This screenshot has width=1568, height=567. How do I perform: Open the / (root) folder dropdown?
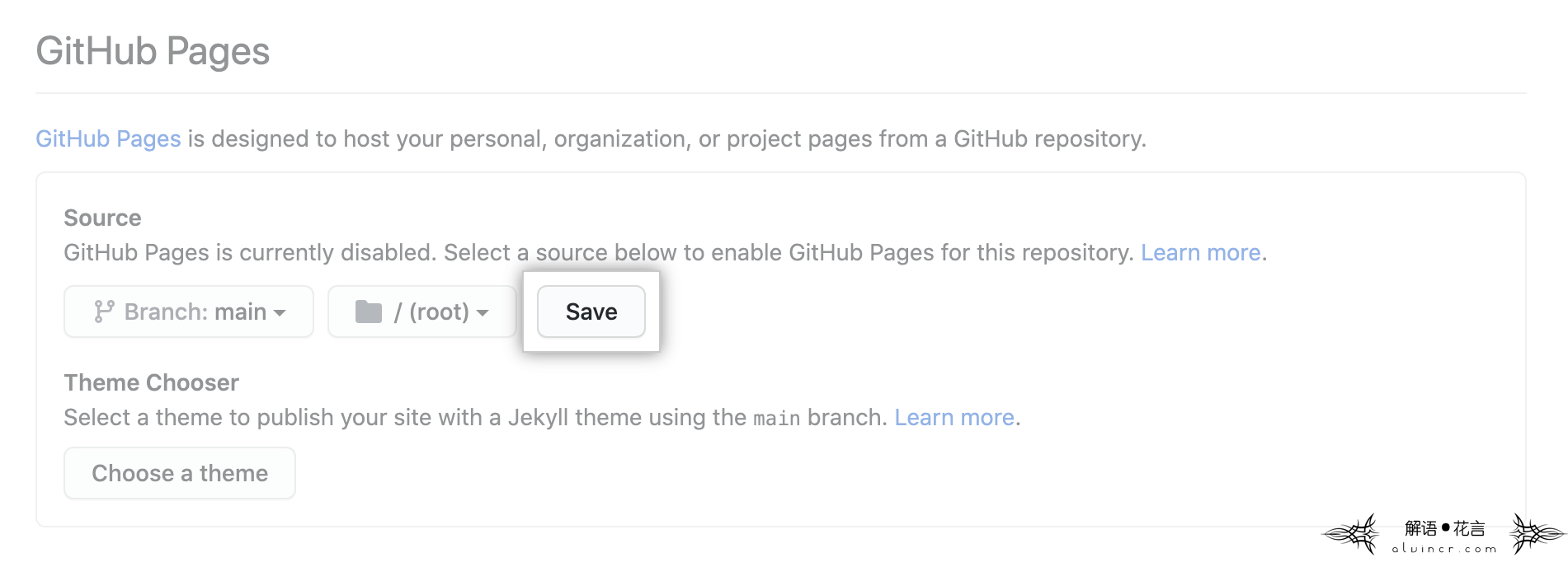pos(421,312)
